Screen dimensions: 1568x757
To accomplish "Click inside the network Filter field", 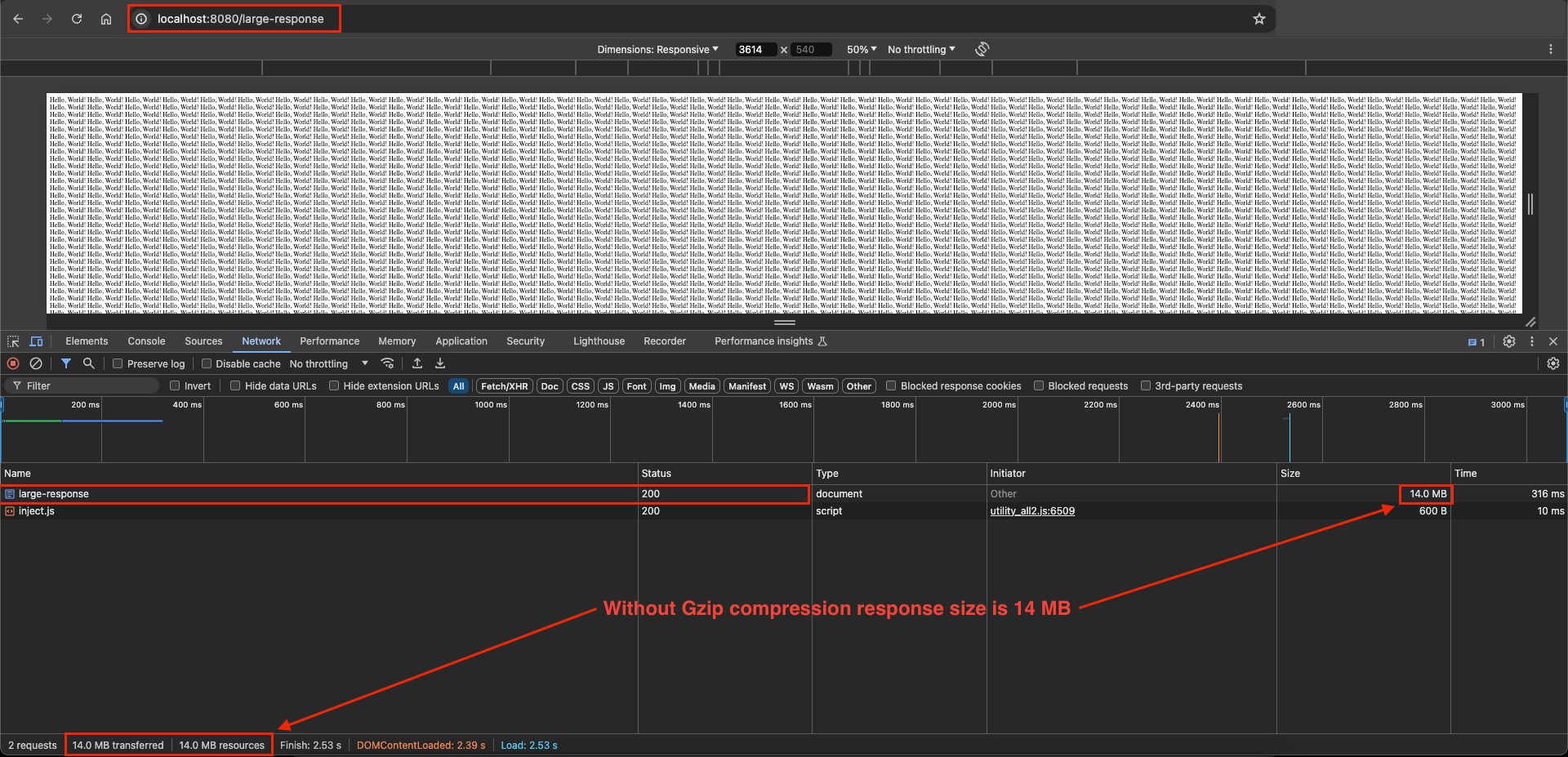I will tap(82, 385).
